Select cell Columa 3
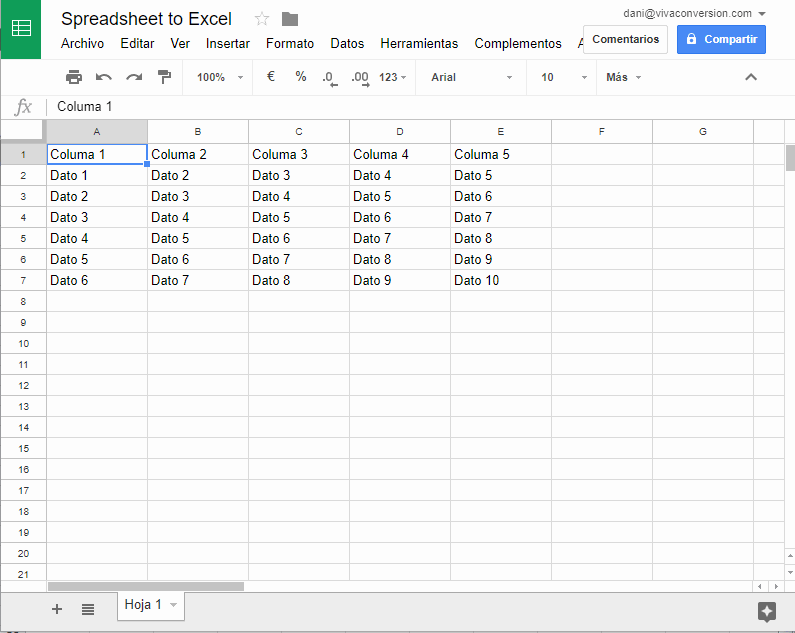The image size is (795, 633). pyautogui.click(x=299, y=154)
